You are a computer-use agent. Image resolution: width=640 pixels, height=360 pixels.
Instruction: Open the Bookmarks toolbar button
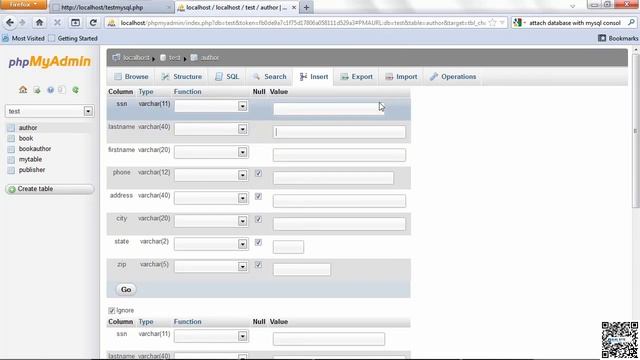pyautogui.click(x=618, y=38)
